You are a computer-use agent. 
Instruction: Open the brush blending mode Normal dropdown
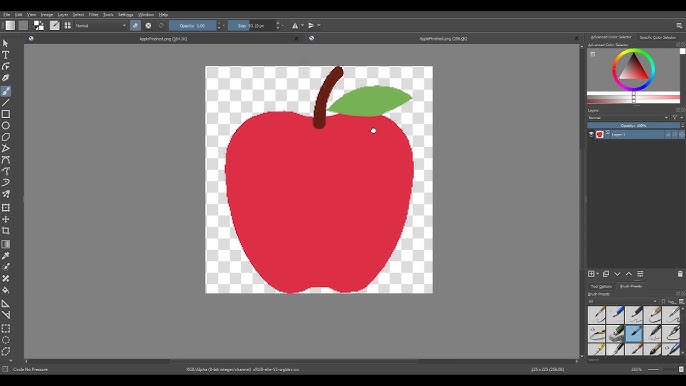[x=101, y=26]
